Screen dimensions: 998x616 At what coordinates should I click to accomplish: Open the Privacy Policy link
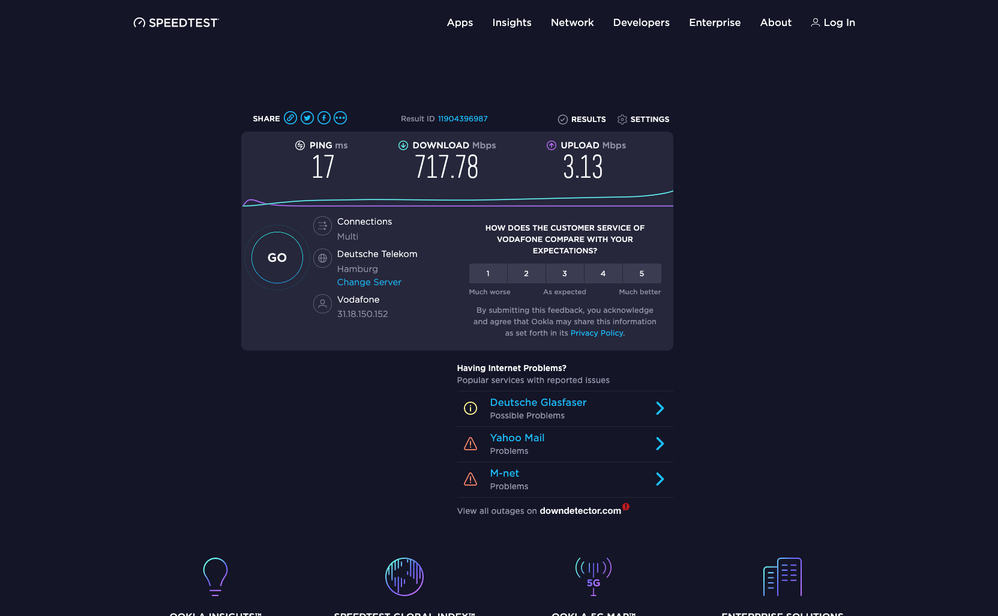tap(596, 333)
